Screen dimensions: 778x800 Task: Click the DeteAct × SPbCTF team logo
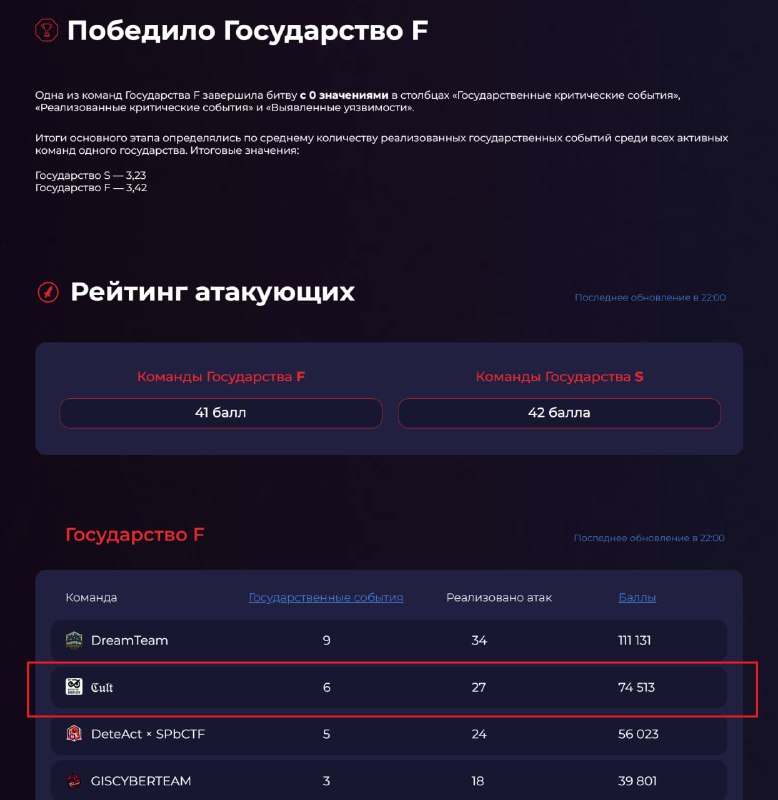tap(74, 734)
